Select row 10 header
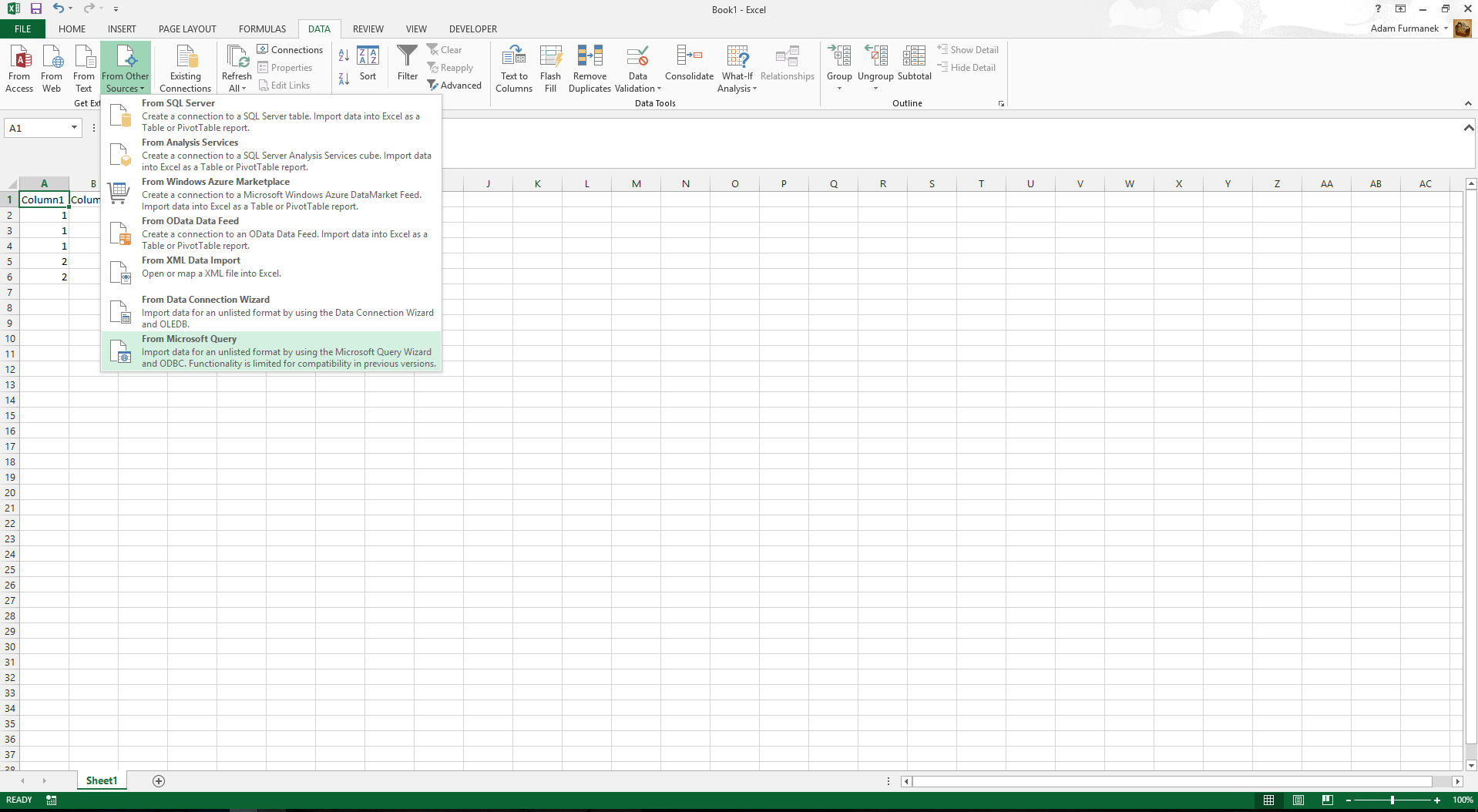The width and height of the screenshot is (1478, 812). 10,338
